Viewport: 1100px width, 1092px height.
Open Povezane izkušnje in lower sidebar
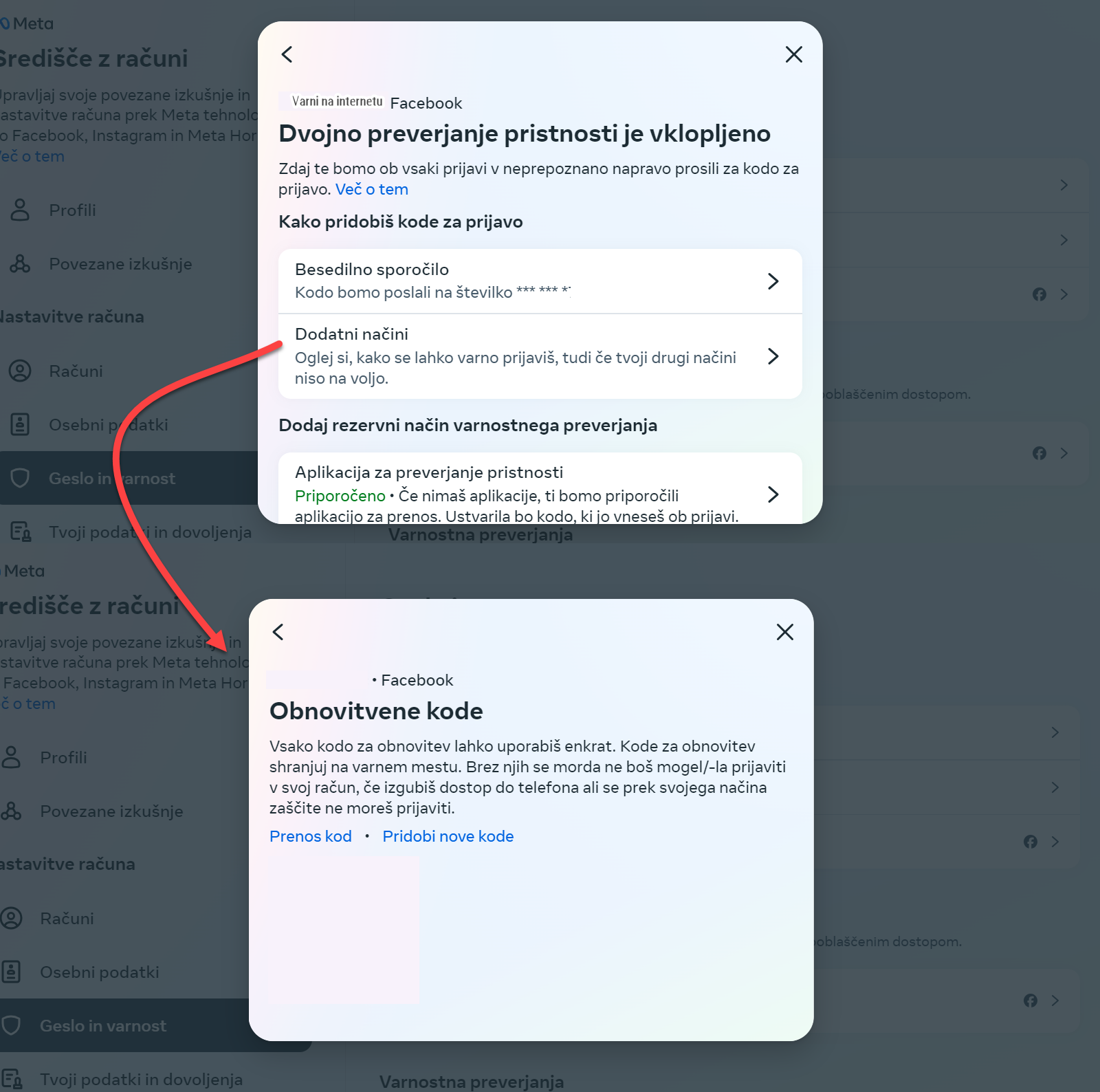click(x=111, y=811)
